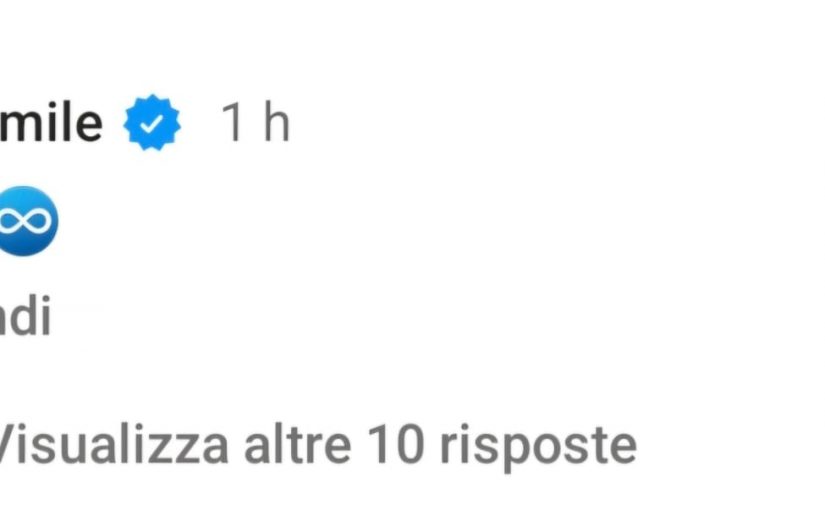The height and width of the screenshot is (510, 825).
Task: Open the verified checkmark next to username
Action: tap(152, 123)
